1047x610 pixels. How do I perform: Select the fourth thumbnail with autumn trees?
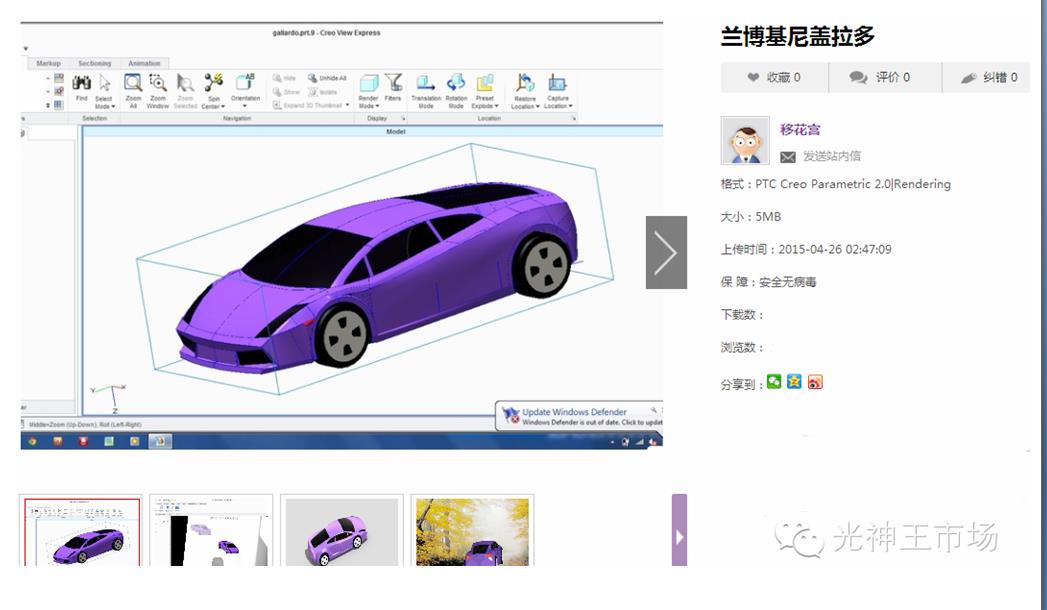pos(472,531)
